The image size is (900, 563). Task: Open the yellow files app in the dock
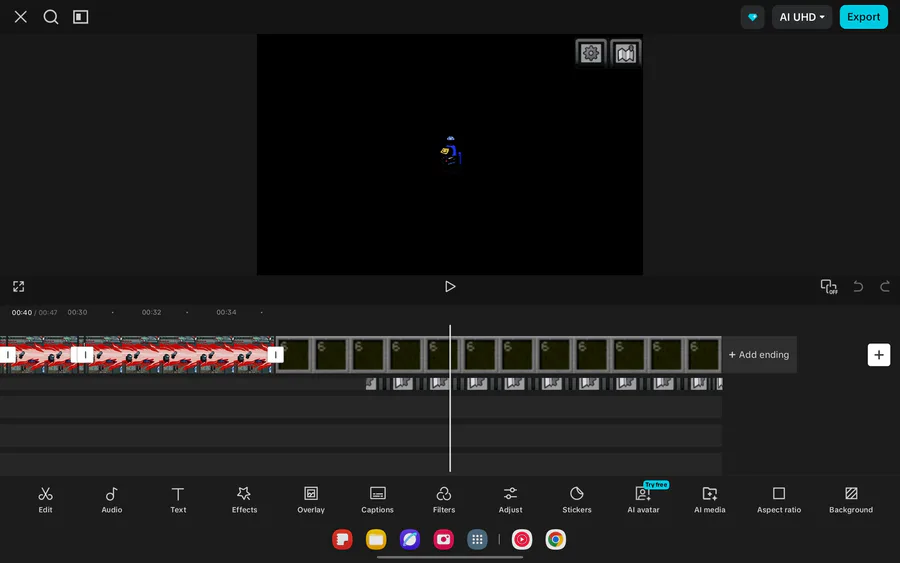click(376, 539)
